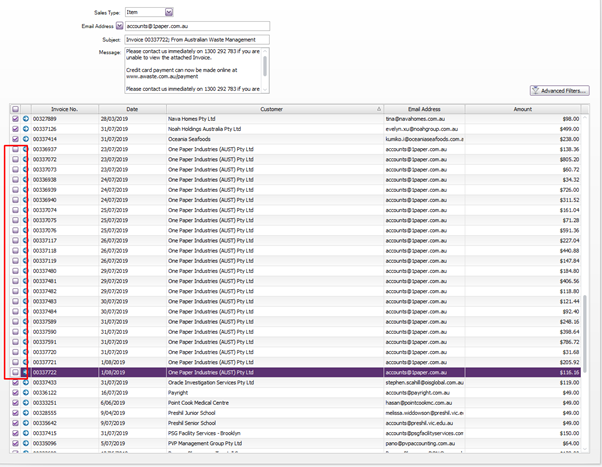Tick checkbox for invoice 00336937
The height and width of the screenshot is (467, 602).
[x=15, y=149]
